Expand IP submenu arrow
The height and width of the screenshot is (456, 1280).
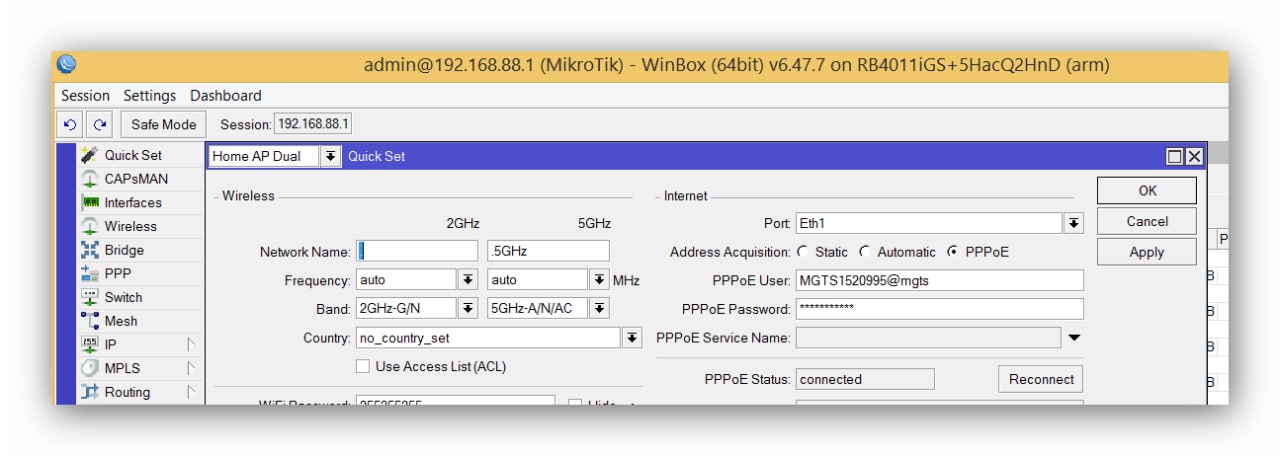191,344
